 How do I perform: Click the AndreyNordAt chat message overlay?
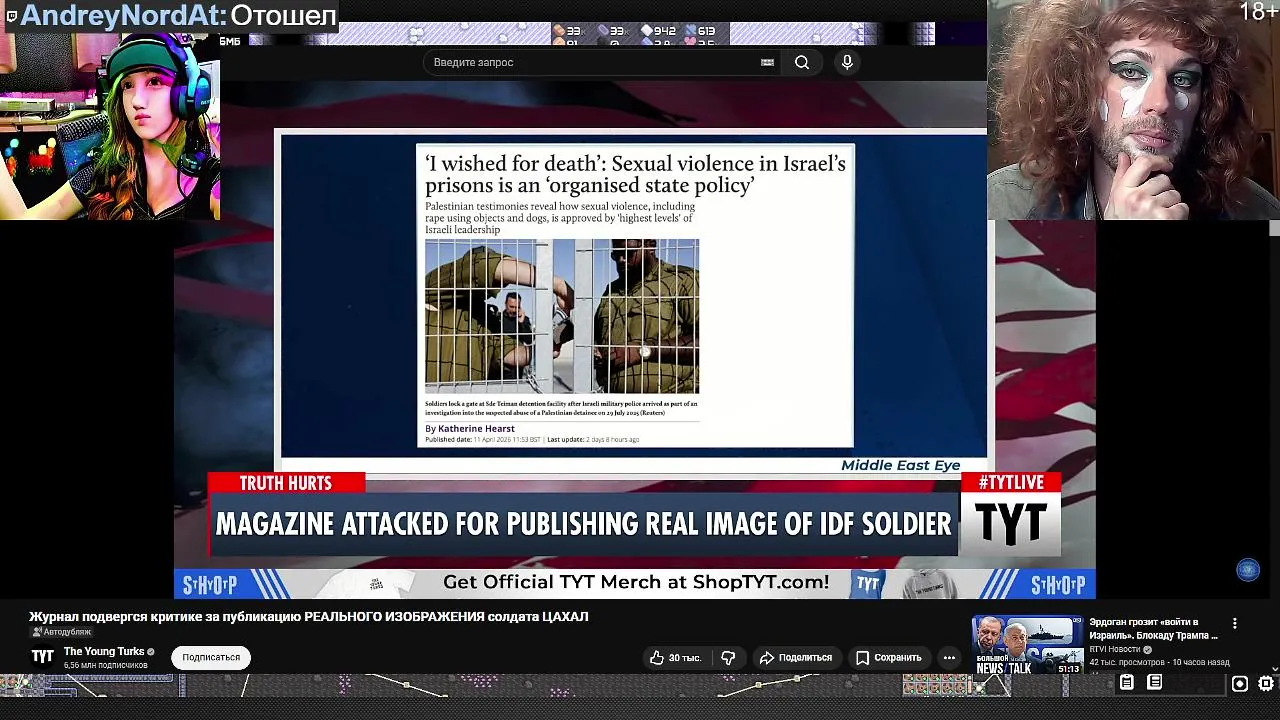[171, 15]
